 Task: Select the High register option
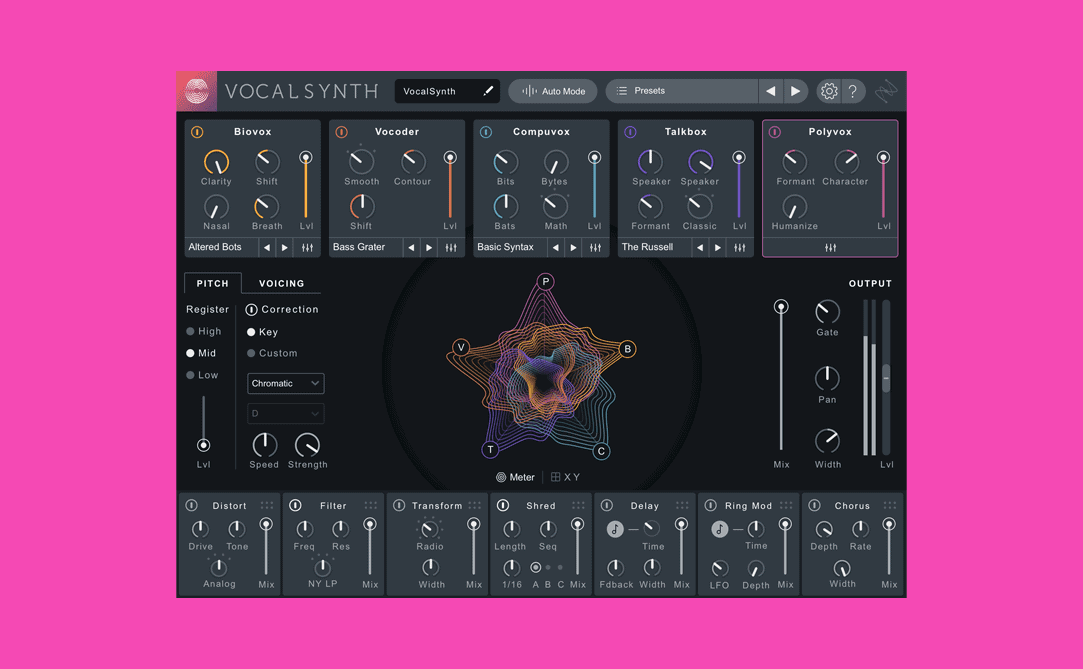click(204, 331)
